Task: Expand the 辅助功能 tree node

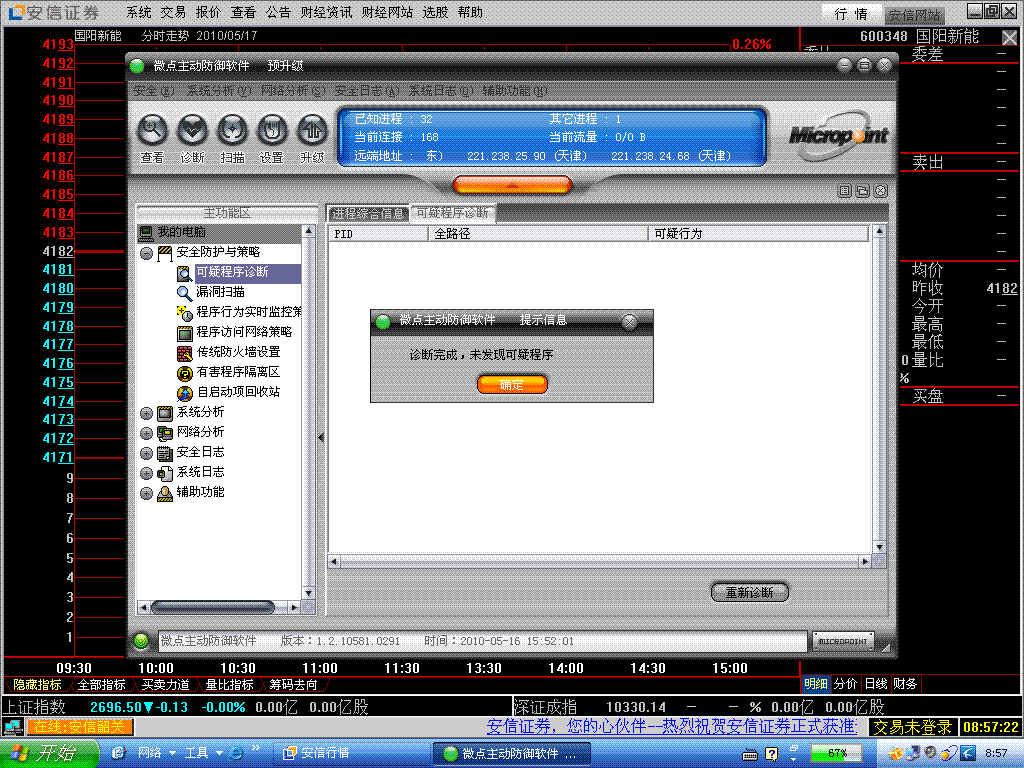Action: [x=146, y=493]
